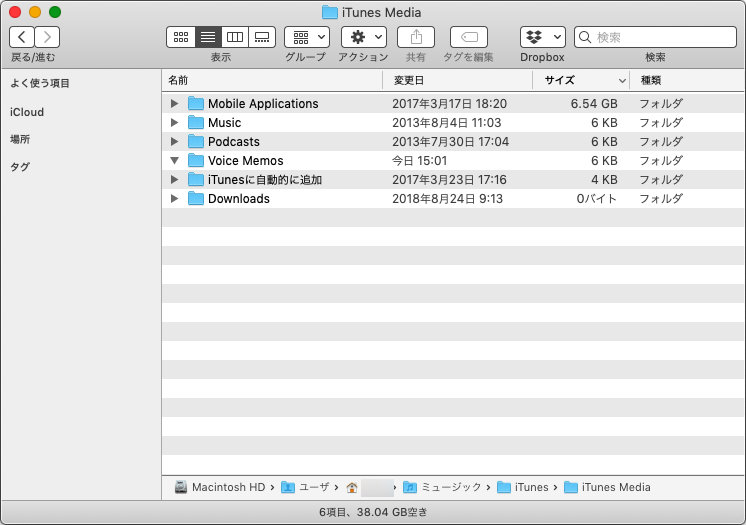Expand the Mobile Applications folder triangle
Image resolution: width=746 pixels, height=525 pixels.
(x=175, y=103)
